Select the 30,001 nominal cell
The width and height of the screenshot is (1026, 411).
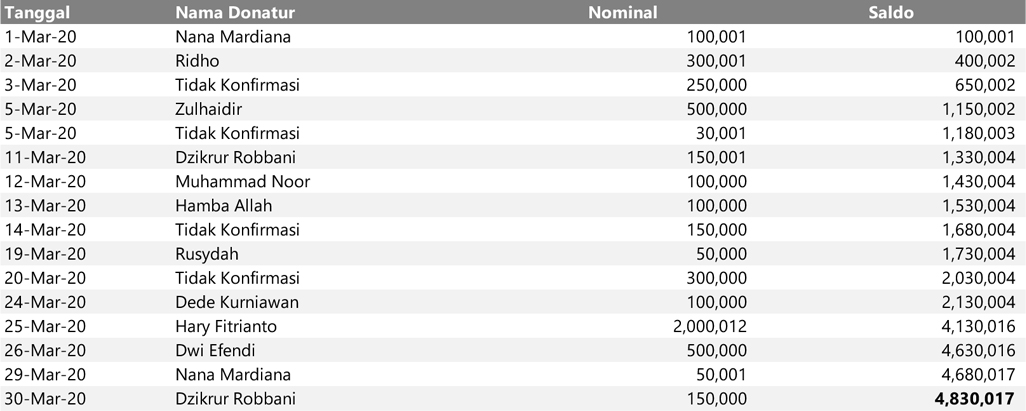point(721,133)
